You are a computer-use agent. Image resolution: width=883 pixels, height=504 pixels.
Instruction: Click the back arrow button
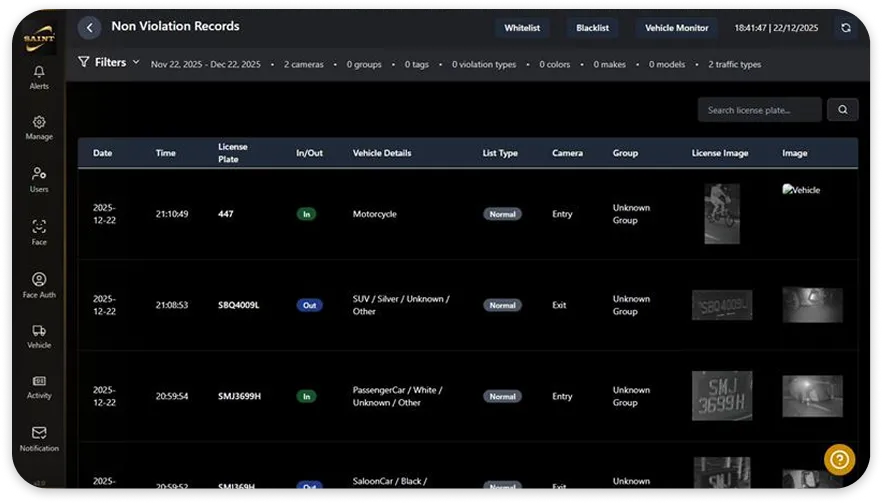pos(90,28)
